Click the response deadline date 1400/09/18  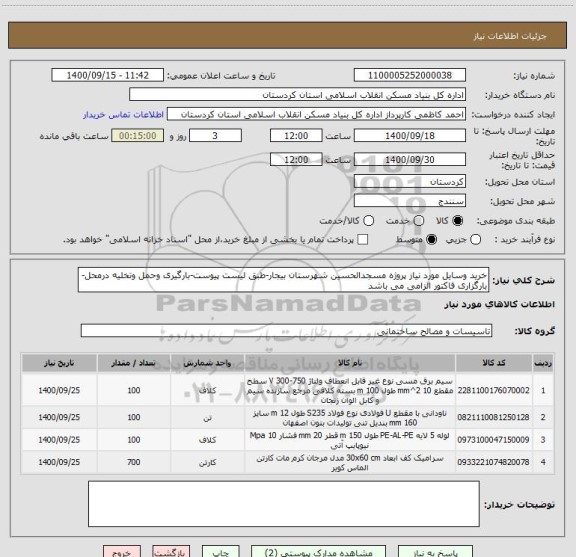tap(410, 136)
